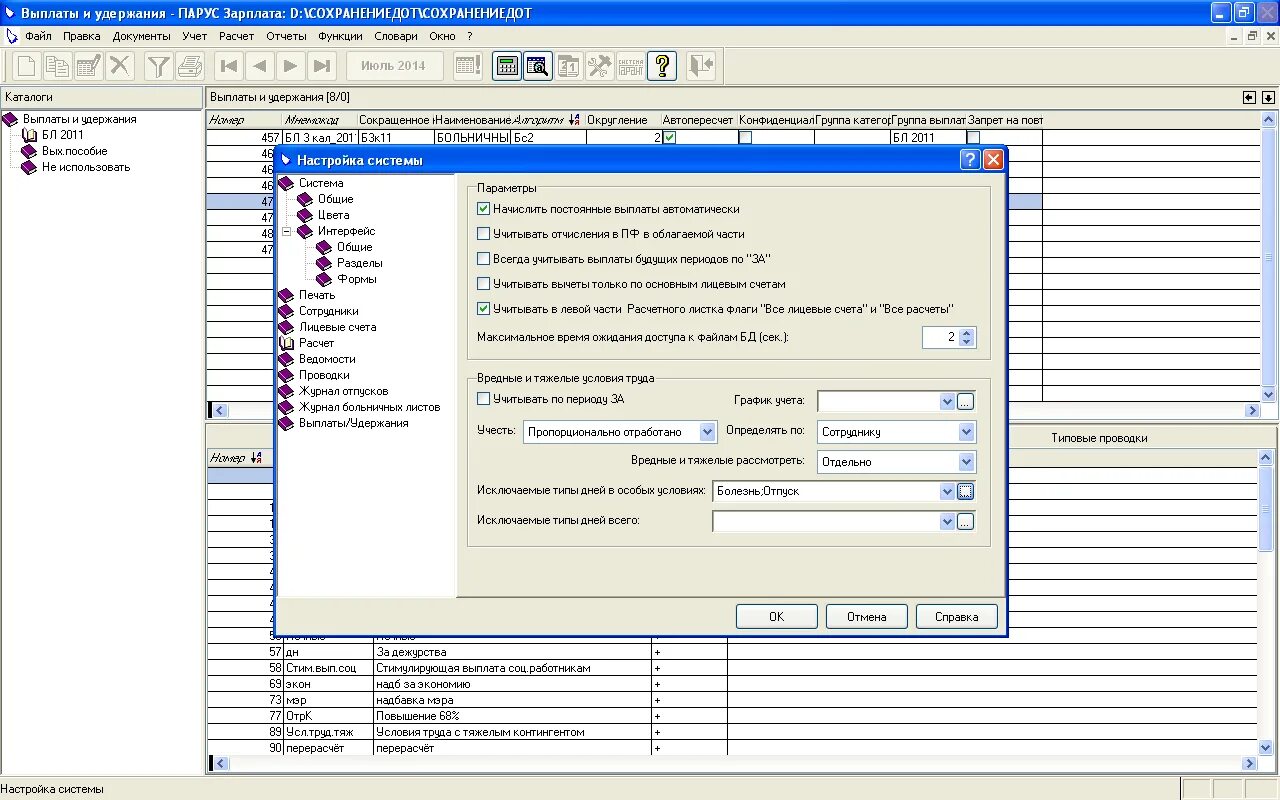Screen dimensions: 1280x800
Task: Go to first record toolbar arrow
Action: [x=229, y=66]
